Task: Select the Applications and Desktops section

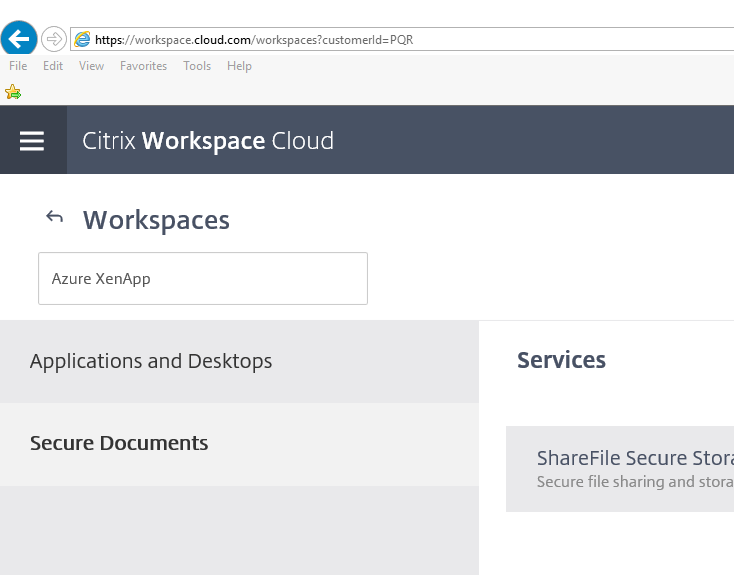Action: [239, 361]
